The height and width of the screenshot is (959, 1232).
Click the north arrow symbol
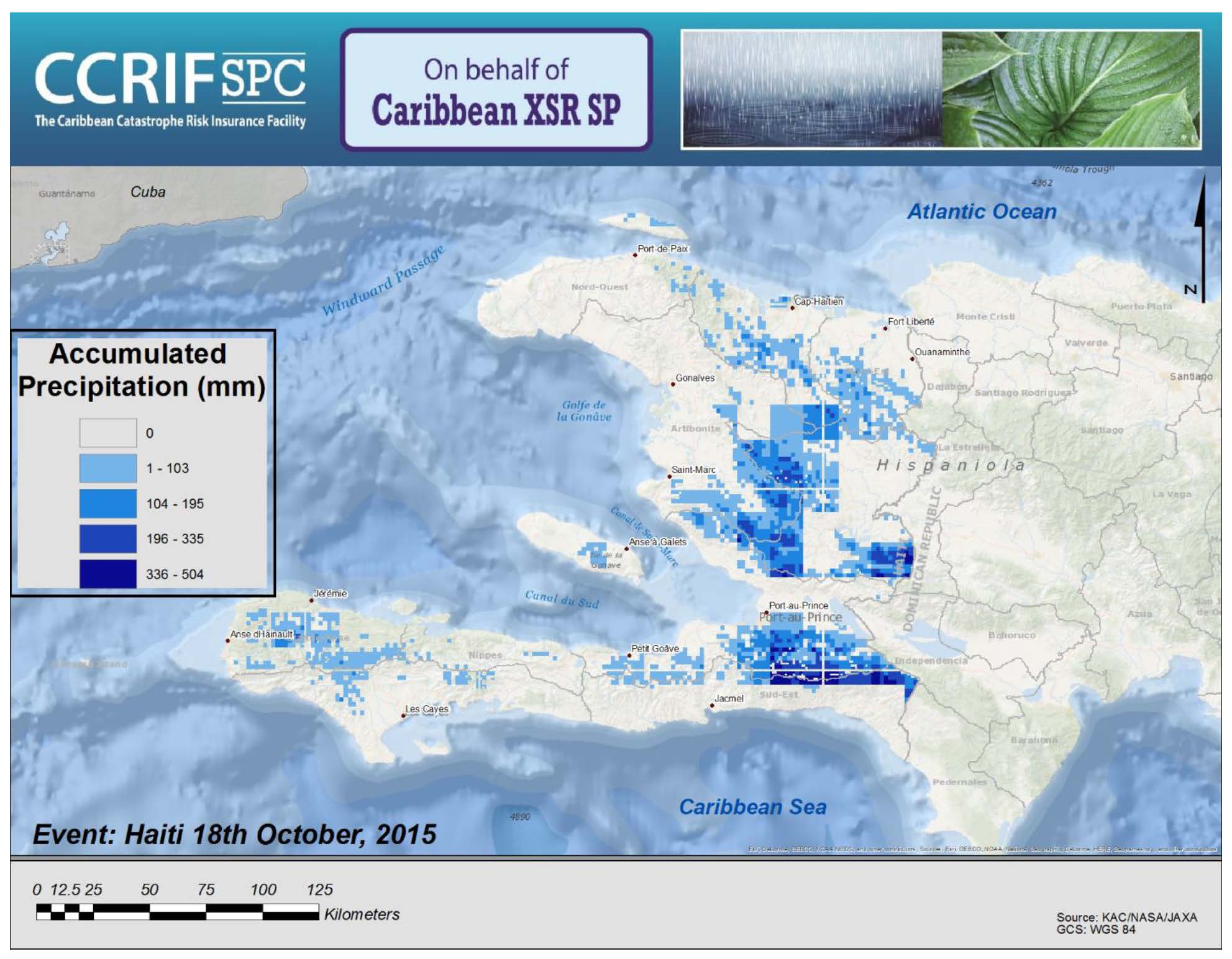tap(1200, 239)
